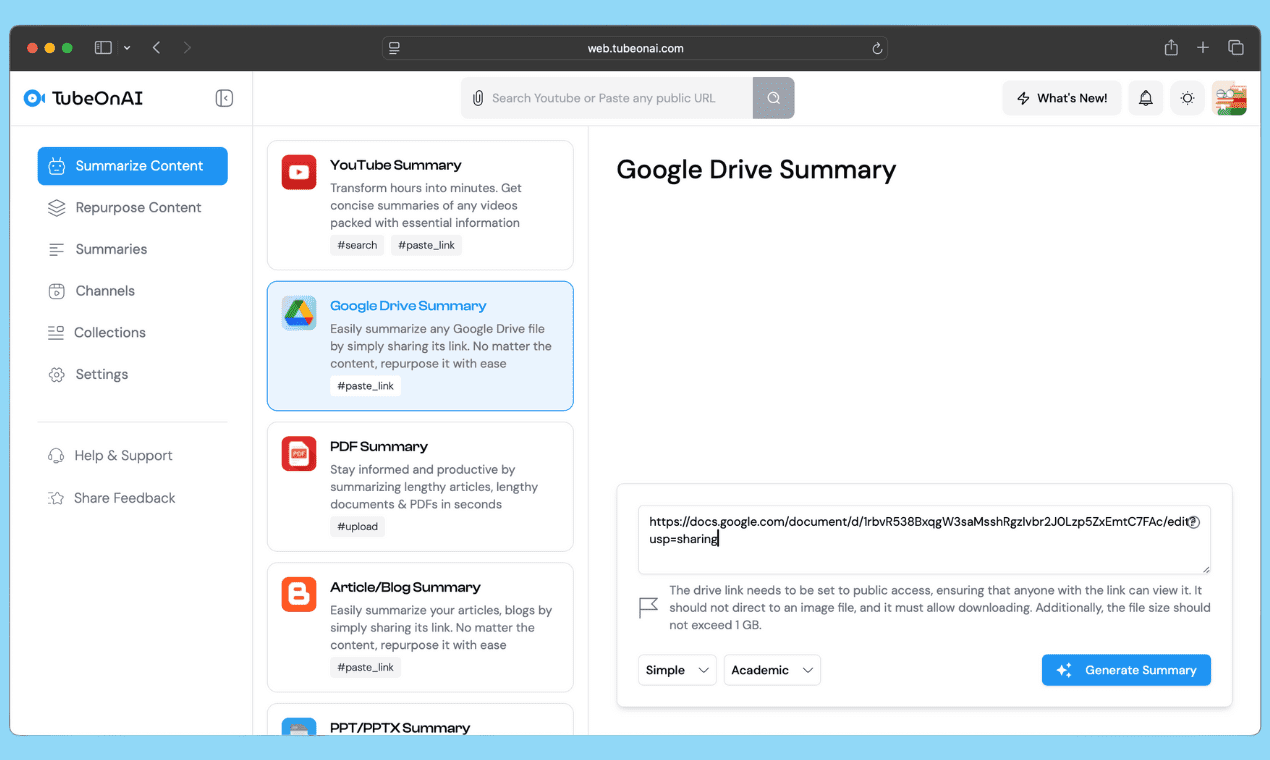Open the user profile avatar
Image resolution: width=1270 pixels, height=760 pixels.
1229,98
